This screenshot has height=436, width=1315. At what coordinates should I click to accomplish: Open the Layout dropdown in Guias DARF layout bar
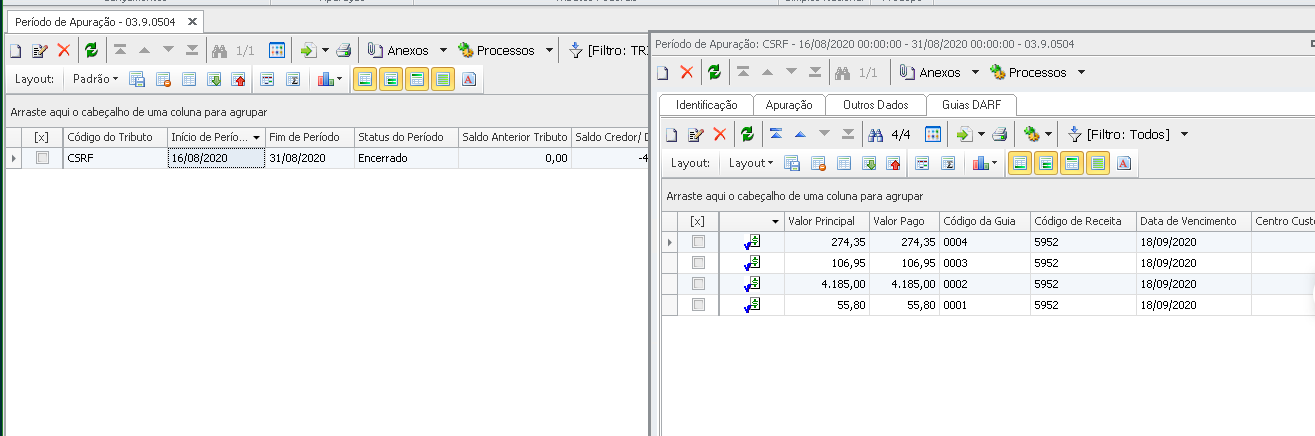[751, 163]
